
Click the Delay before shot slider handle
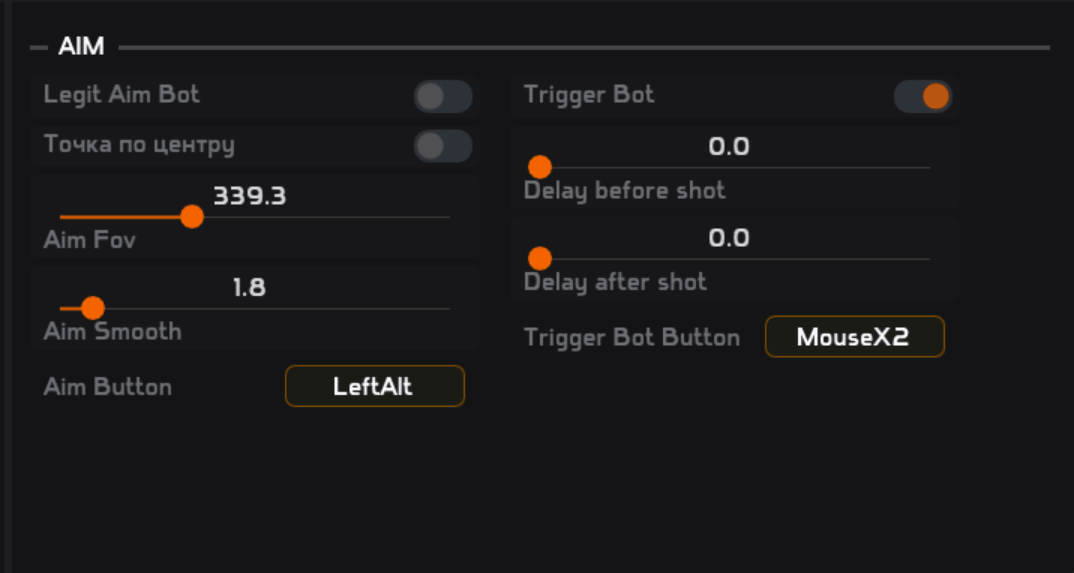pyautogui.click(x=540, y=167)
